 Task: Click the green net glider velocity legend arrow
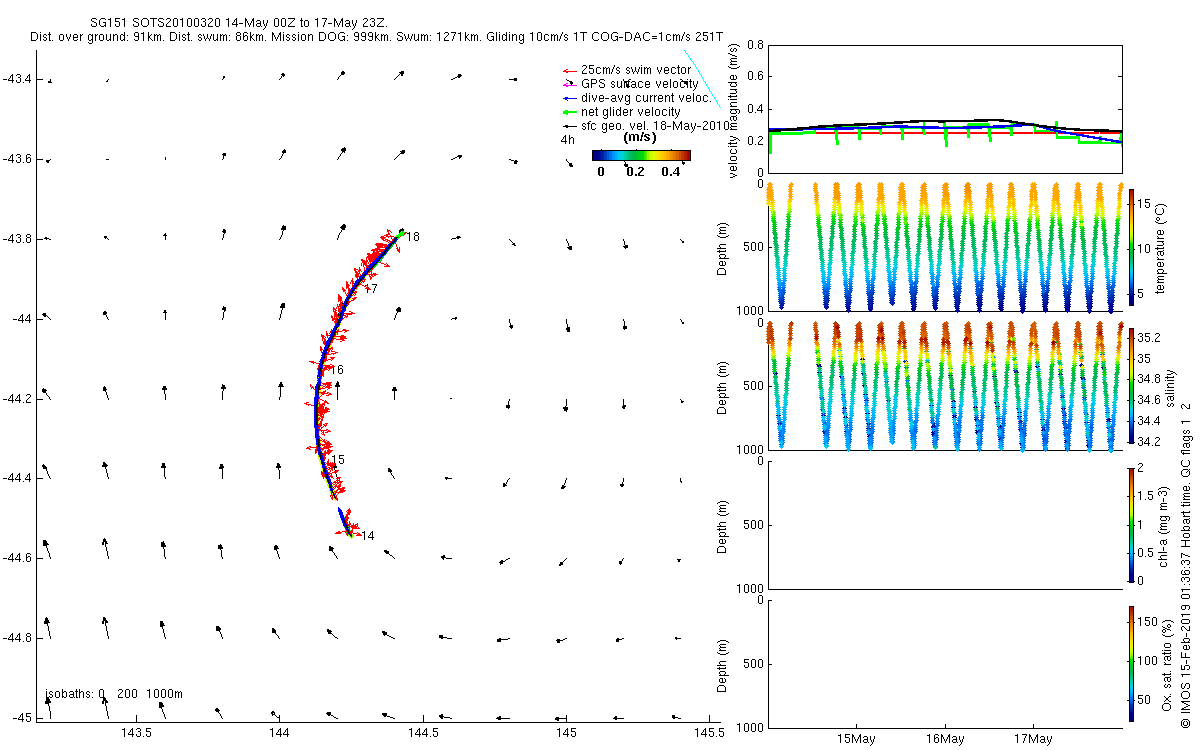click(568, 112)
